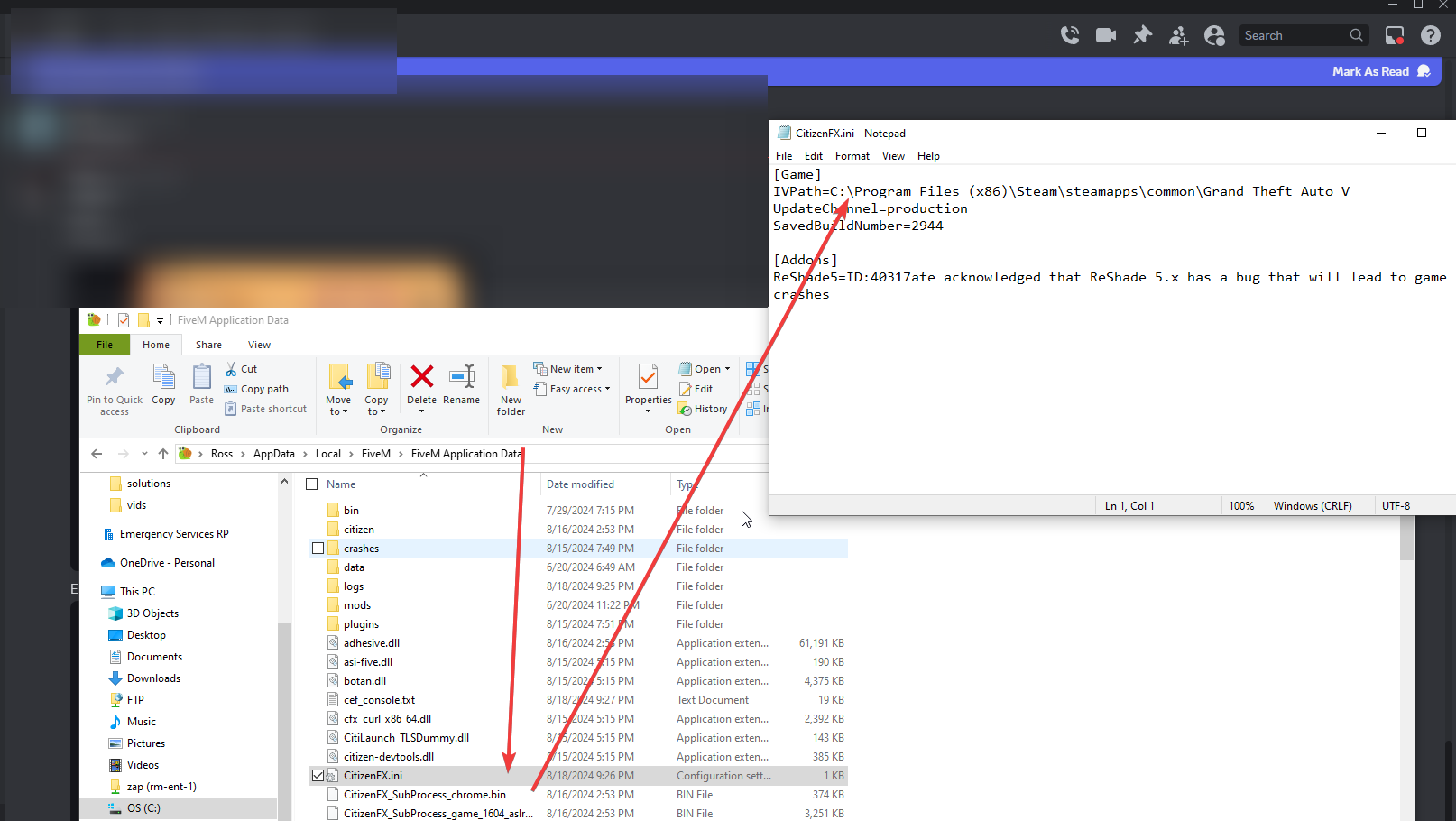Click into Discord Search field
1456x821 pixels.
point(1303,35)
